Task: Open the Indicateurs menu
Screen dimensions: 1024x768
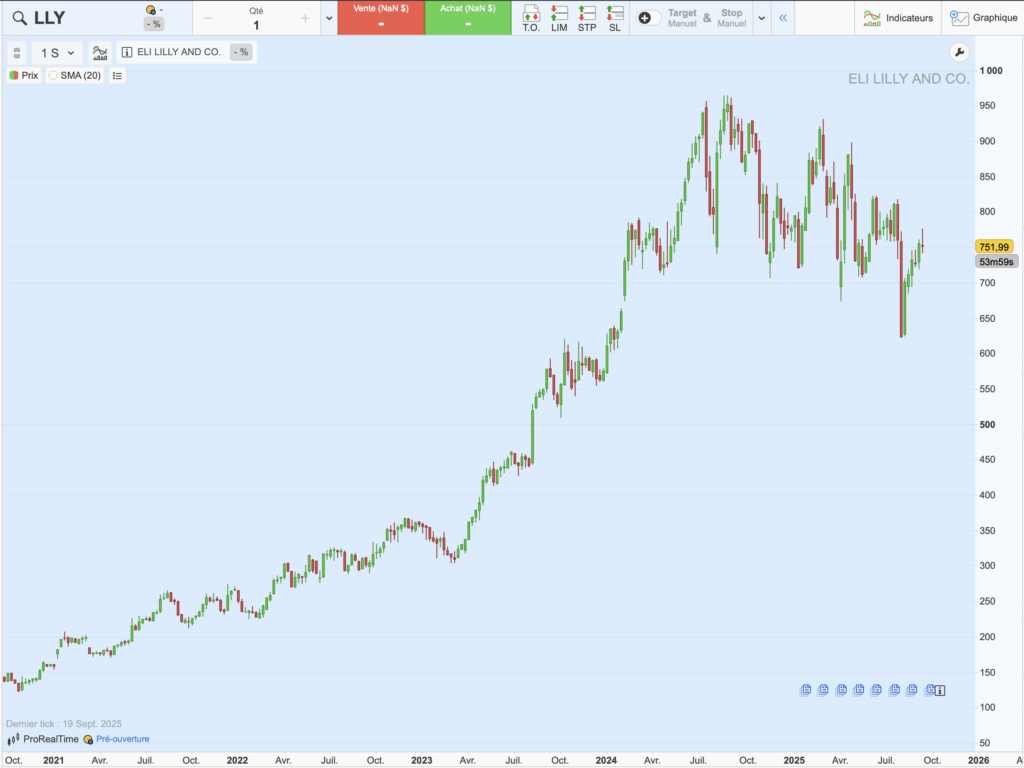Action: click(x=901, y=17)
